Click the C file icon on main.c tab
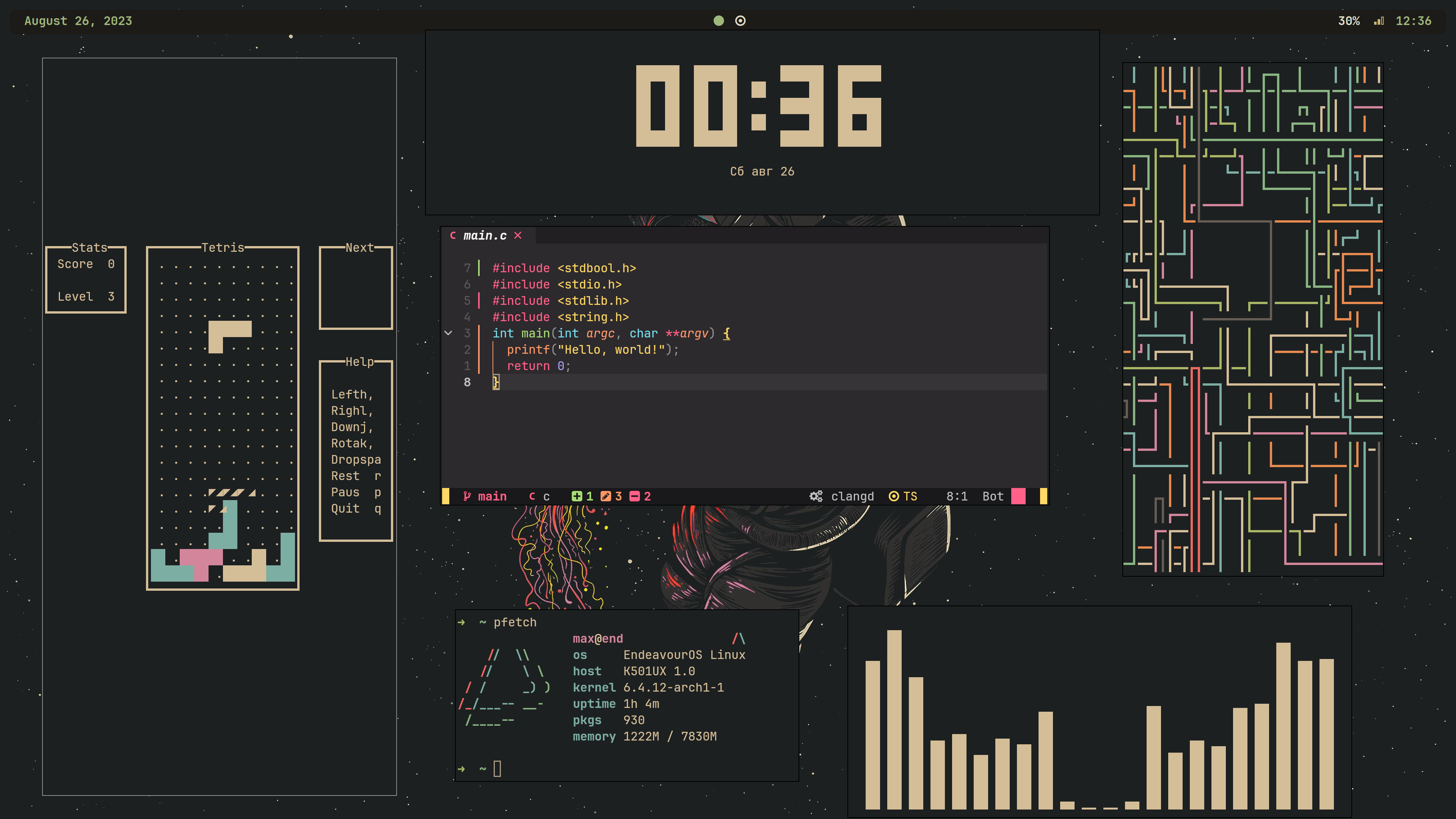This screenshot has width=1456, height=819. click(x=453, y=235)
